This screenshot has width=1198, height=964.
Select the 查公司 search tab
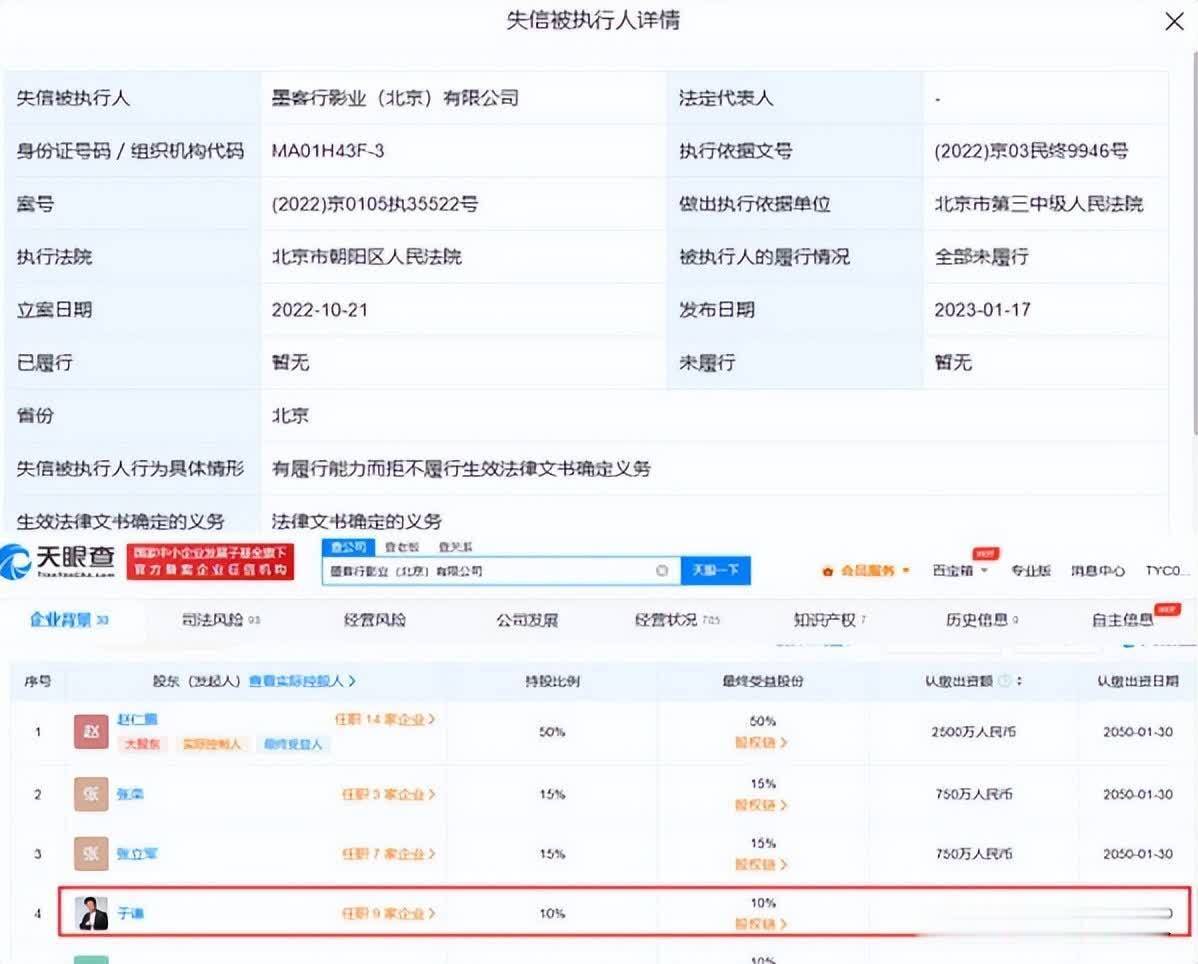pyautogui.click(x=348, y=547)
